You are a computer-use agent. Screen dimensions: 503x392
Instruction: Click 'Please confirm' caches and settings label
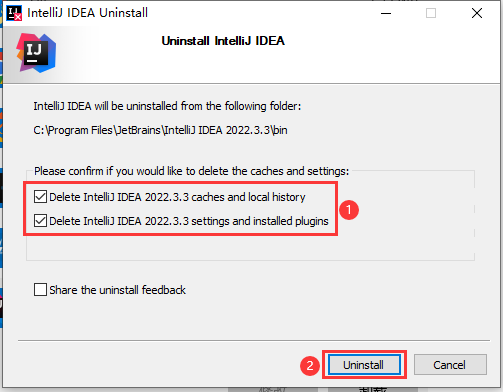pos(192,171)
